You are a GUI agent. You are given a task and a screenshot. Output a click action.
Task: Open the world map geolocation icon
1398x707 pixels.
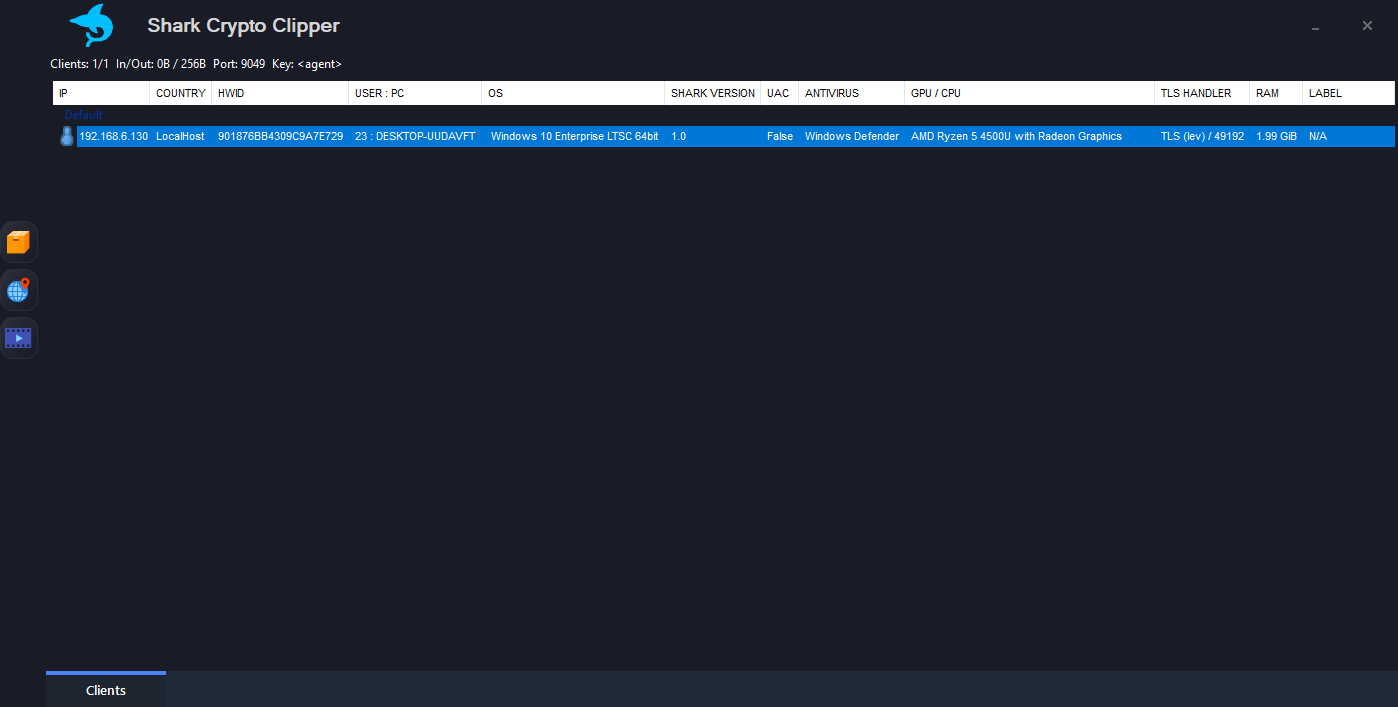click(x=18, y=289)
